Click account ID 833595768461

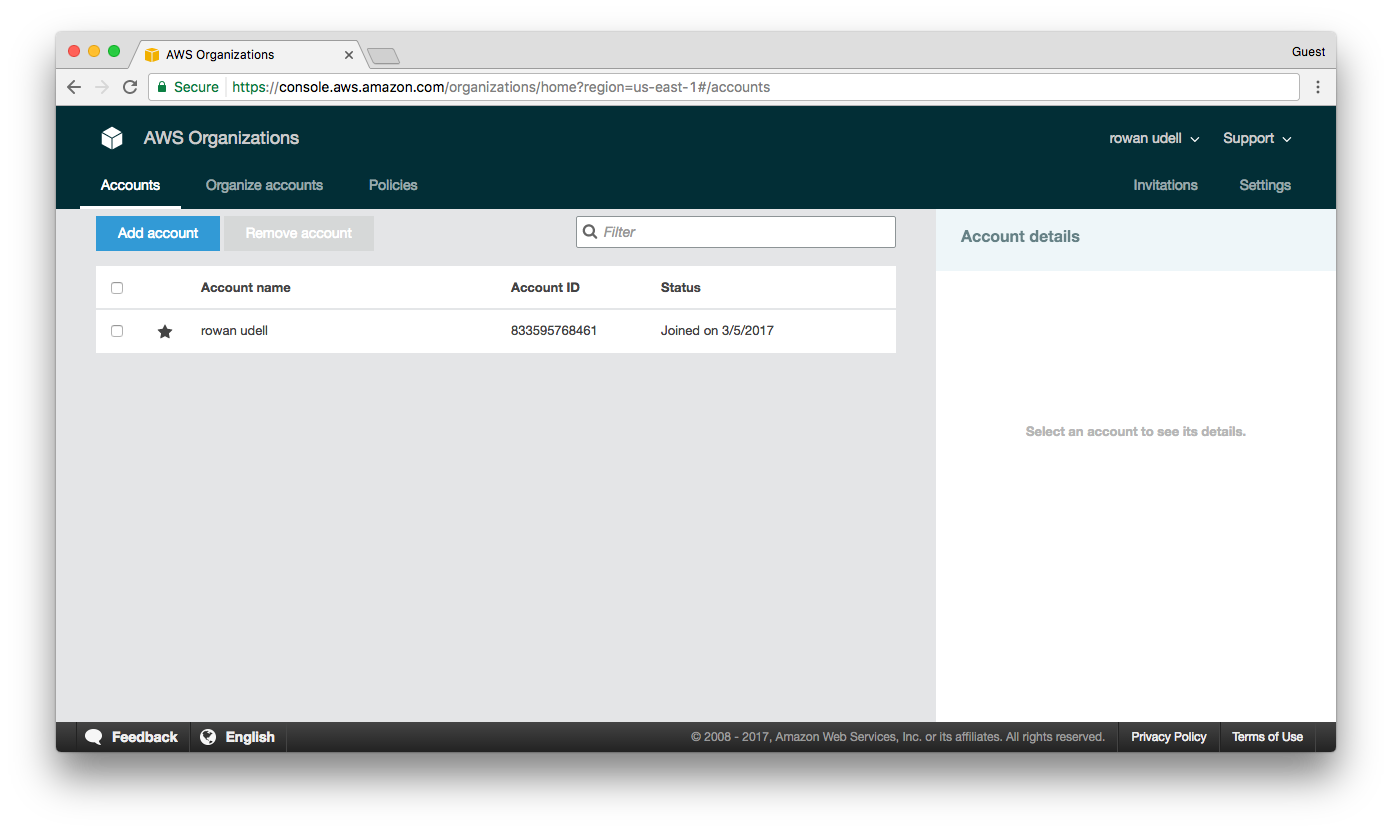[554, 331]
